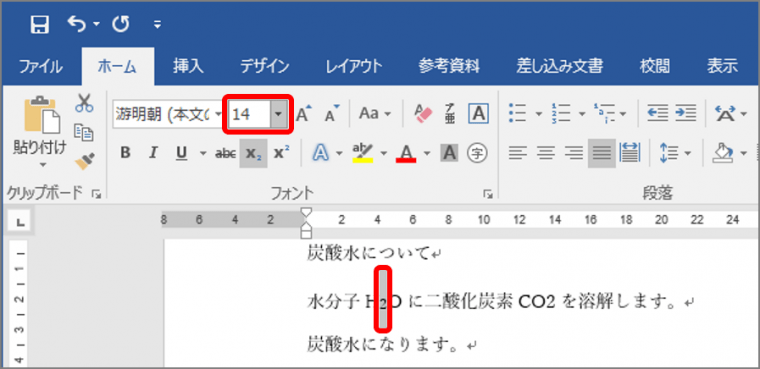Apply text effects with outlined A
Viewport: 760px width, 369px height.
pyautogui.click(x=321, y=153)
